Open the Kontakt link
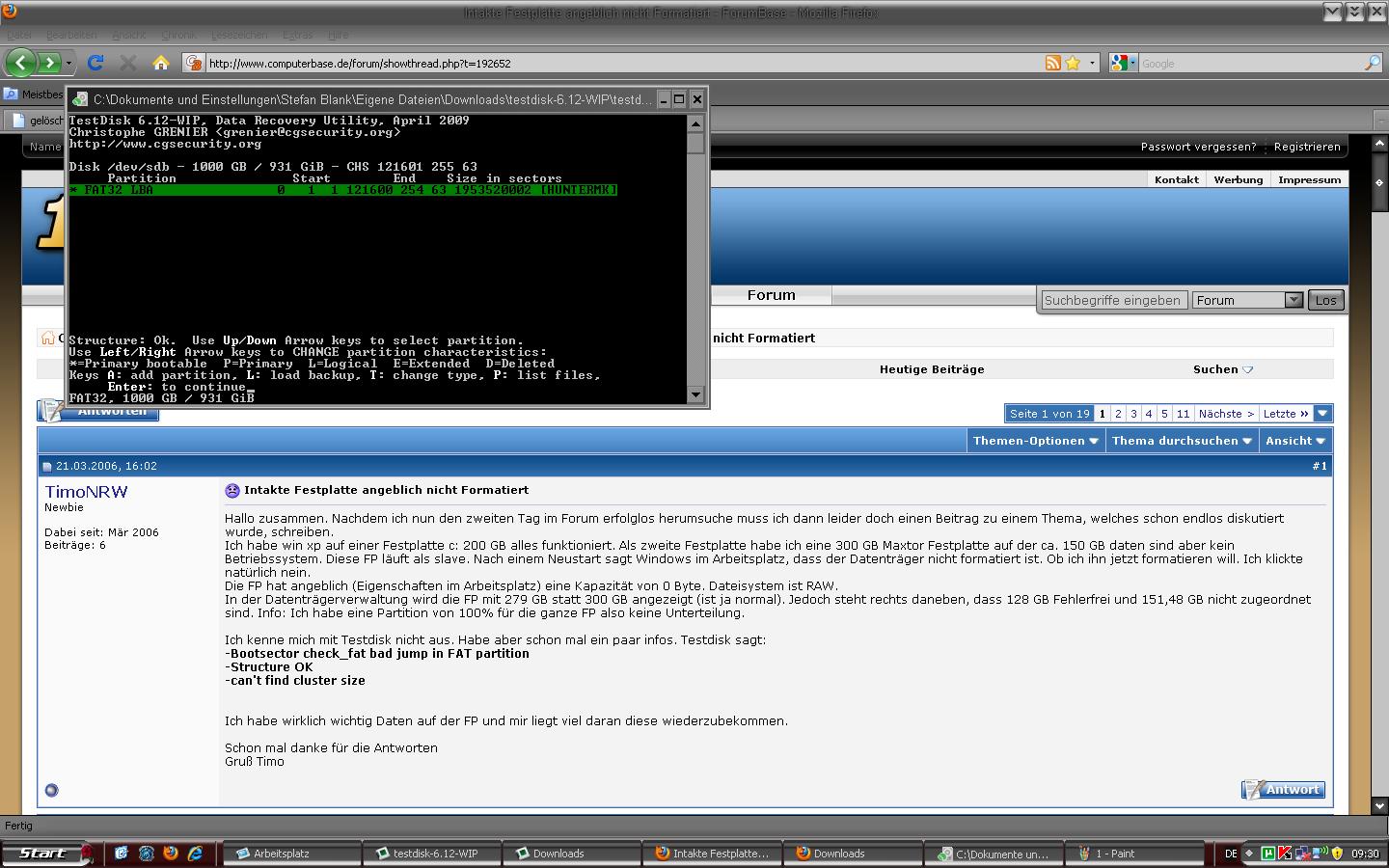This screenshot has height=868, width=1389. 1177,179
